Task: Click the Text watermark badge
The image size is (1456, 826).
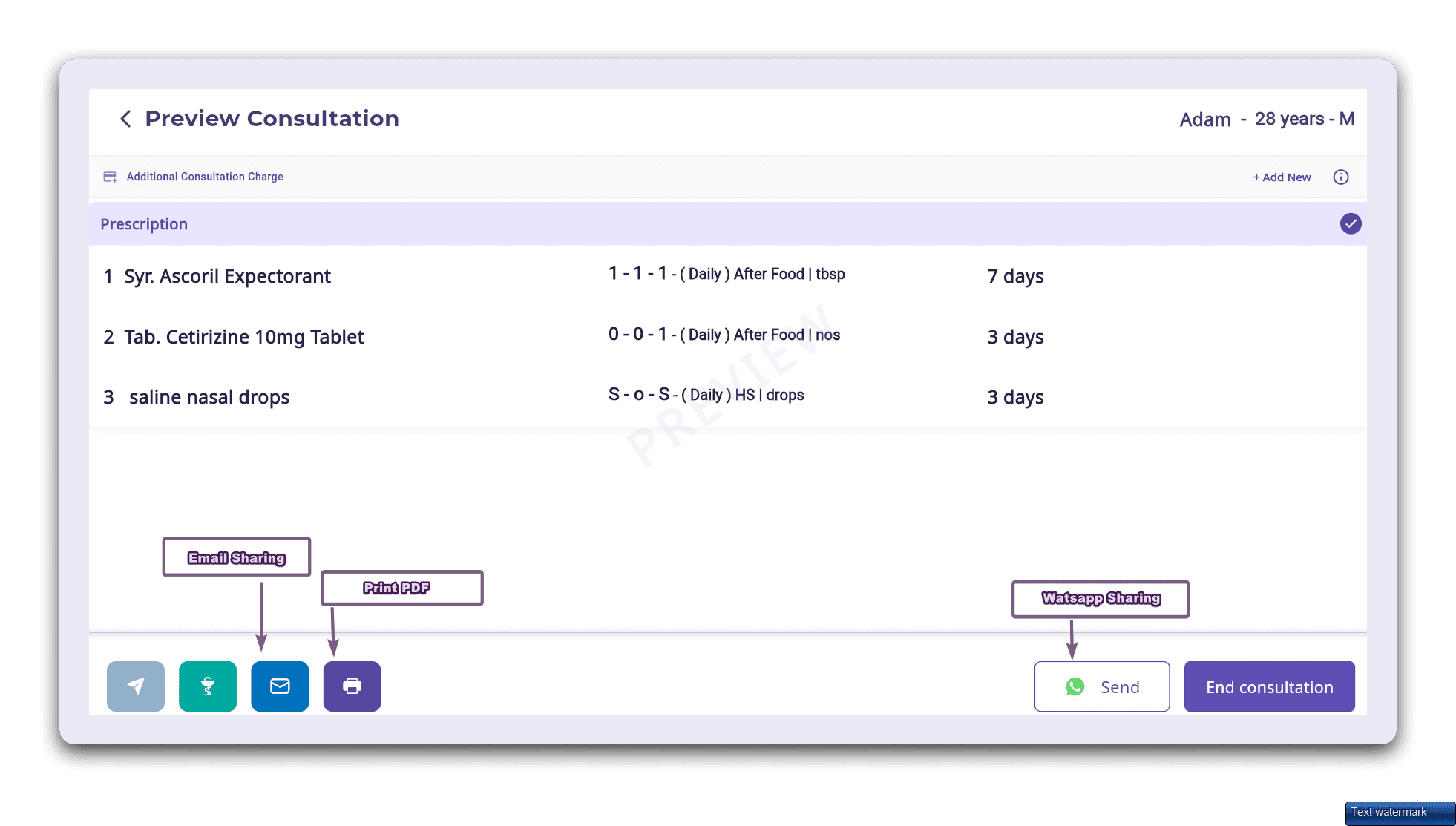Action: pyautogui.click(x=1399, y=813)
